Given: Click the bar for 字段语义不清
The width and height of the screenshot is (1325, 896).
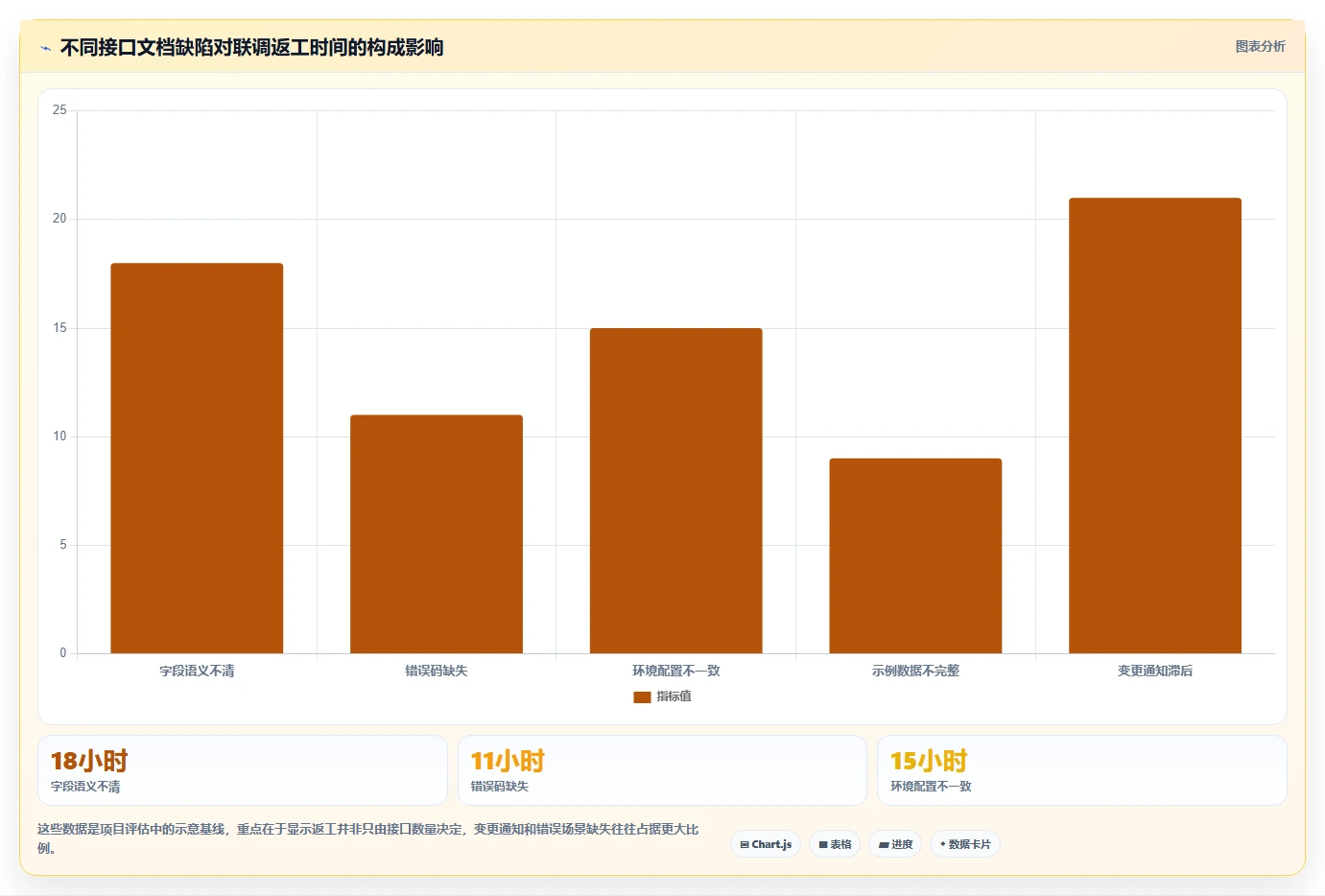Looking at the screenshot, I should 197,459.
